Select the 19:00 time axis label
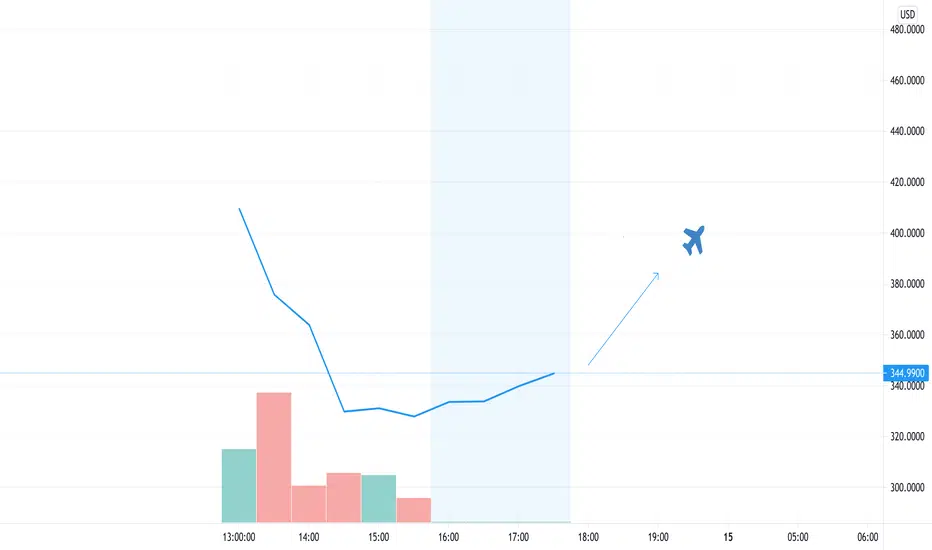Viewport: 932px width, 550px height. 658,537
